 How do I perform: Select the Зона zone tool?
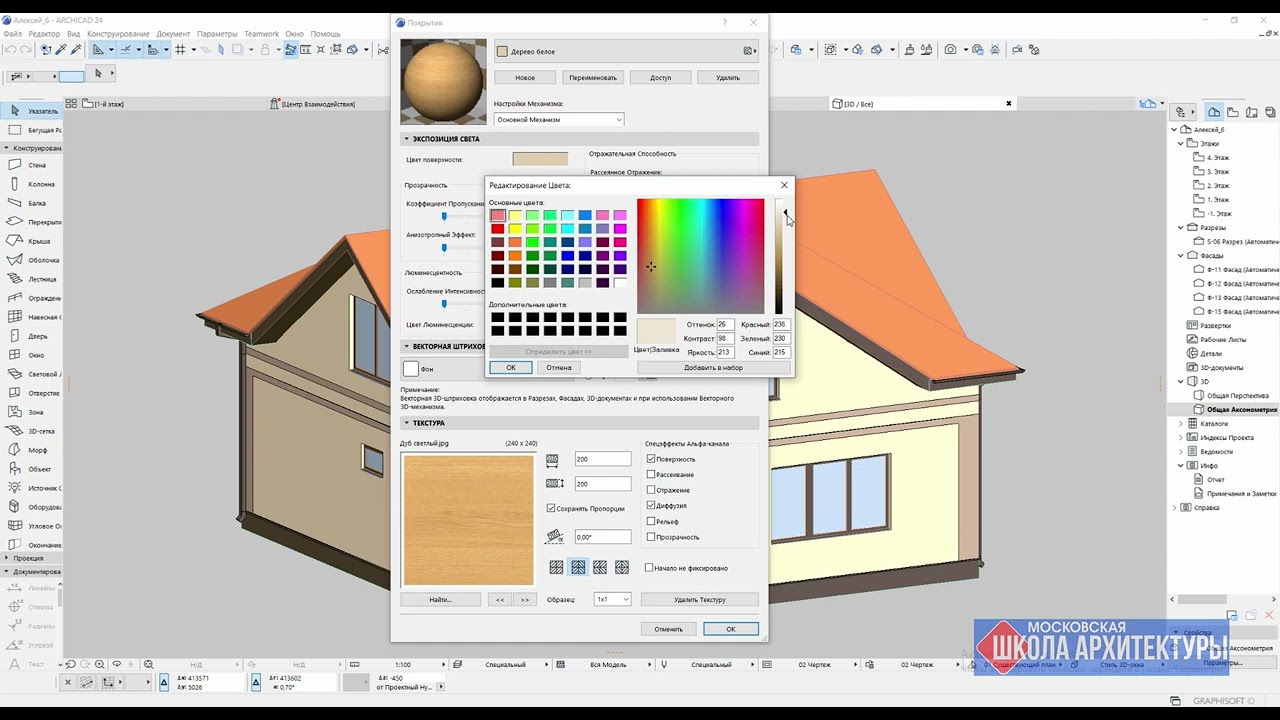32,412
